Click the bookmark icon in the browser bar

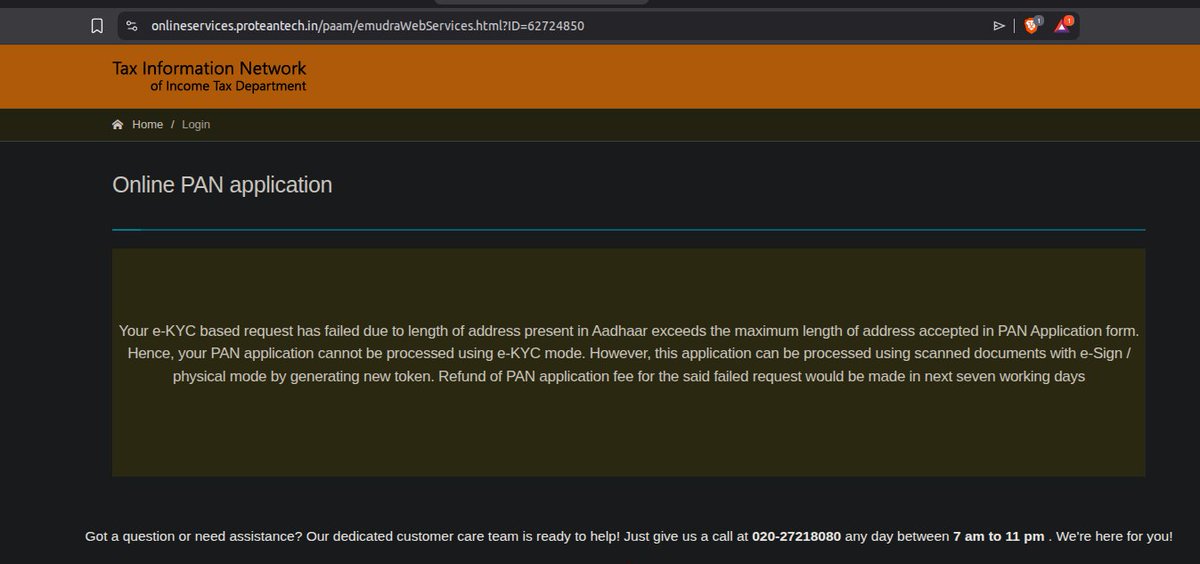[97, 26]
